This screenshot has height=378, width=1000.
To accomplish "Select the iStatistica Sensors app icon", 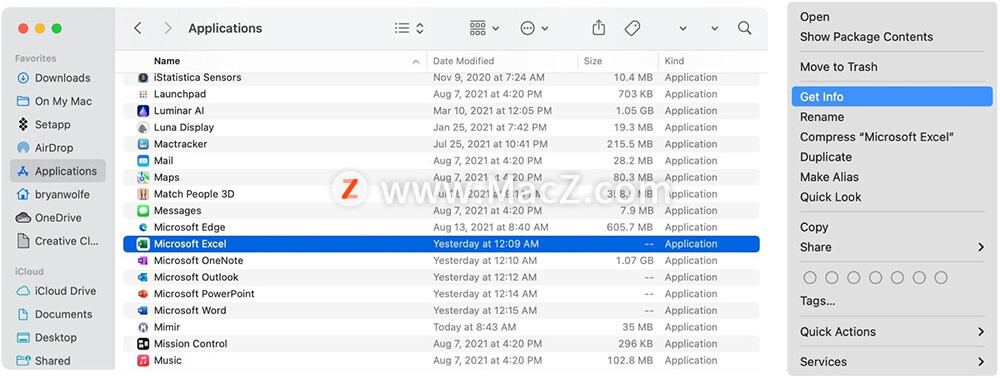I will [x=143, y=77].
